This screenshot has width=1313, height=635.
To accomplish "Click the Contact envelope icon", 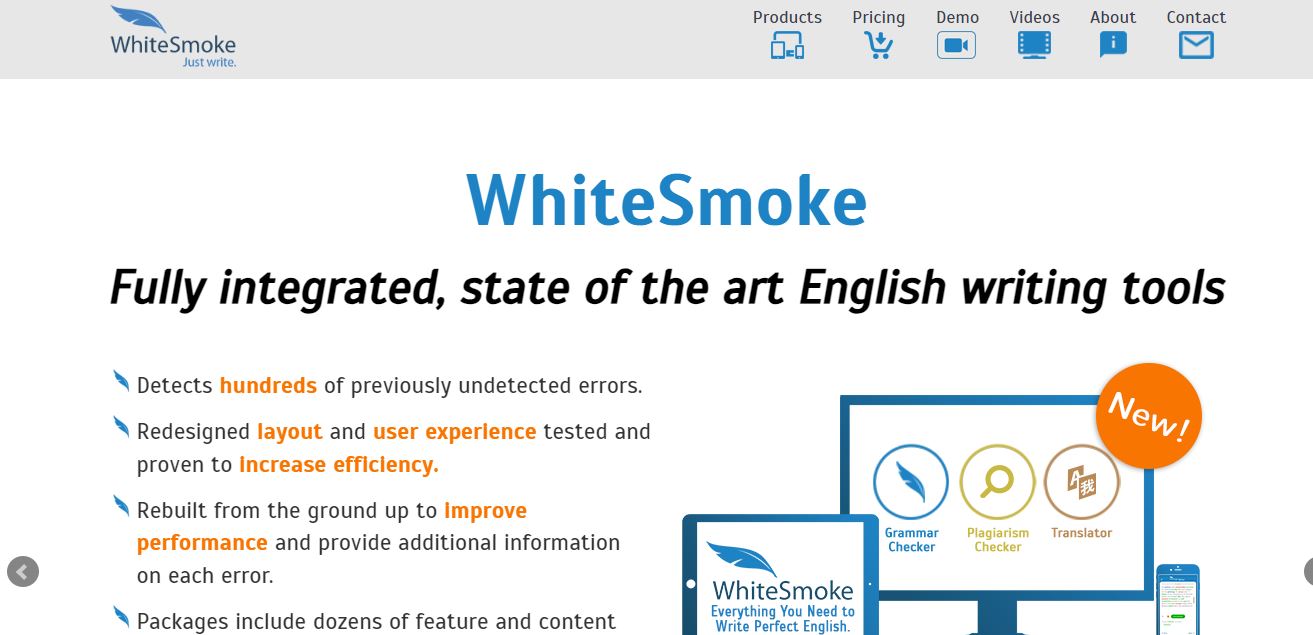I will 1196,46.
